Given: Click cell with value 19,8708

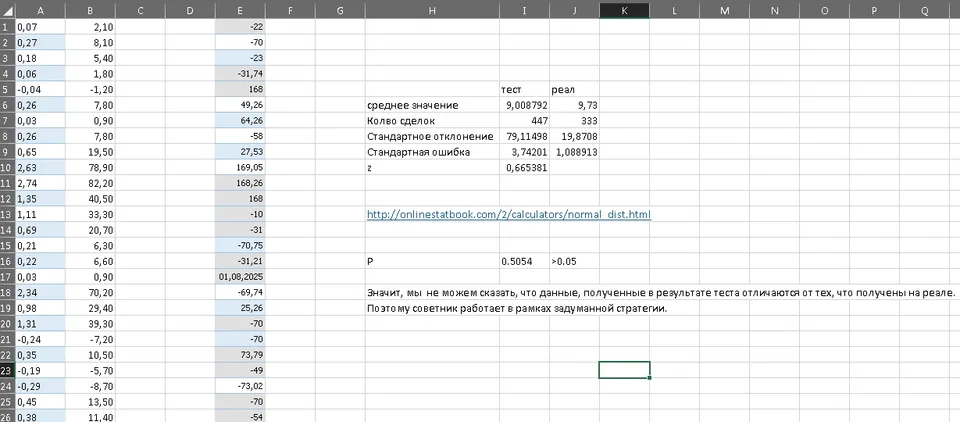Looking at the screenshot, I should pyautogui.click(x=575, y=137).
